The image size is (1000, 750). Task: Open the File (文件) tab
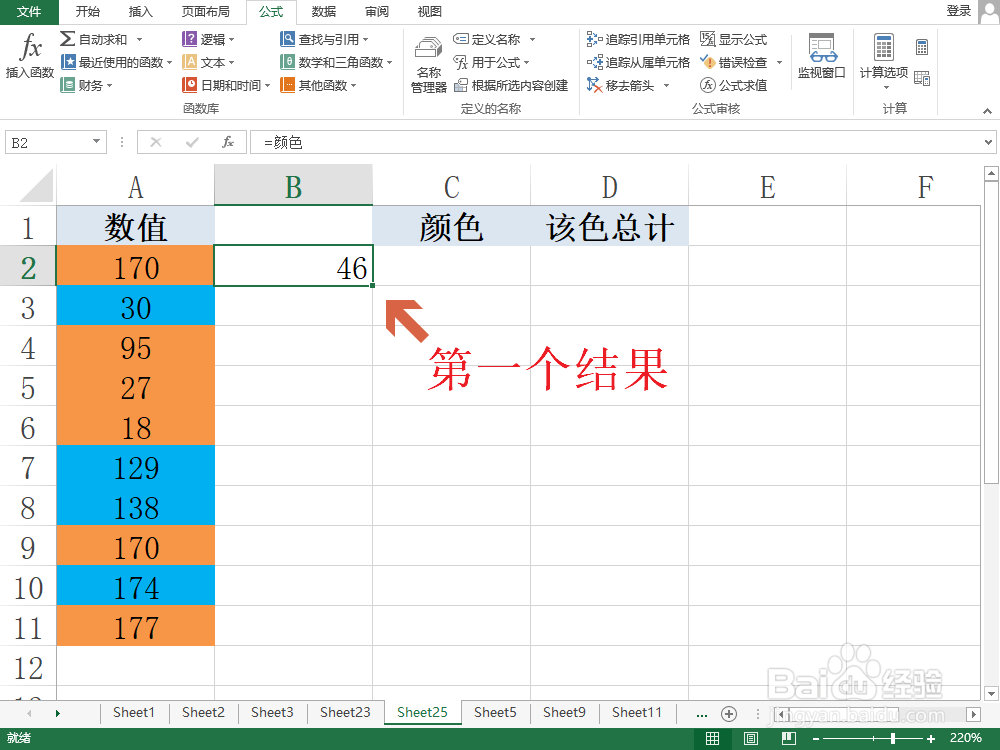[x=29, y=11]
